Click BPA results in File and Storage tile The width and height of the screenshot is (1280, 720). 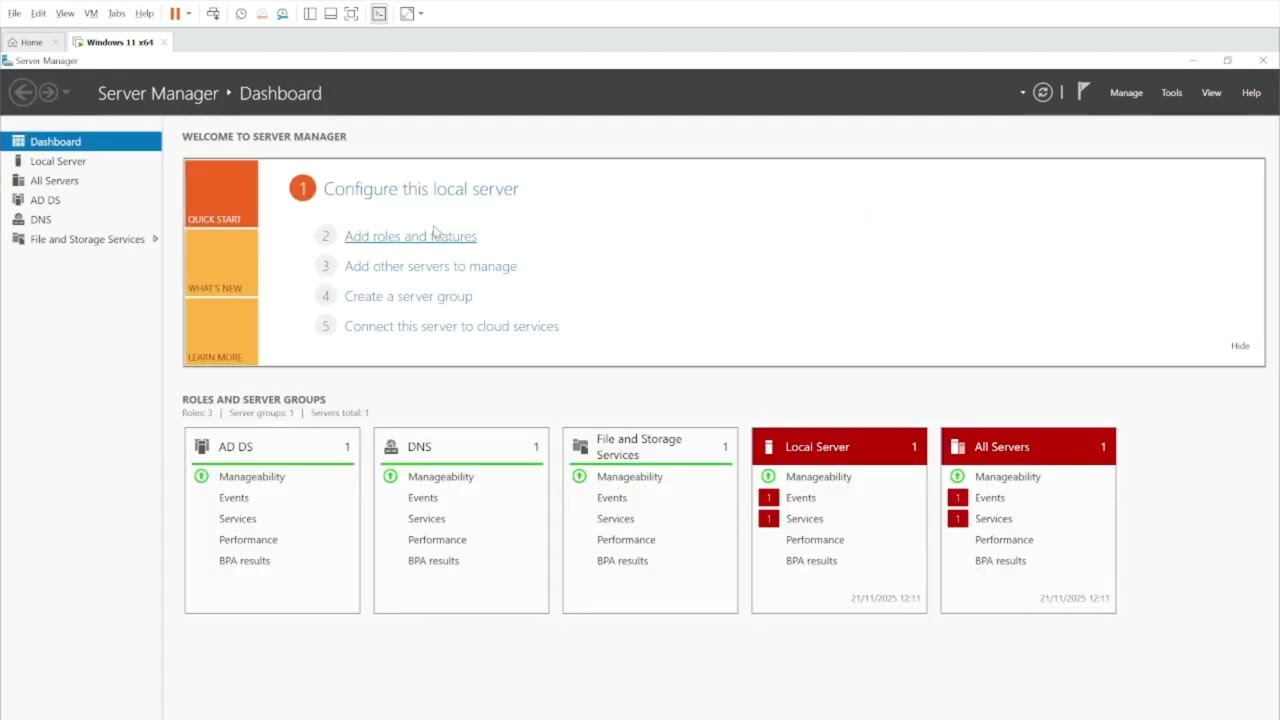tap(622, 561)
